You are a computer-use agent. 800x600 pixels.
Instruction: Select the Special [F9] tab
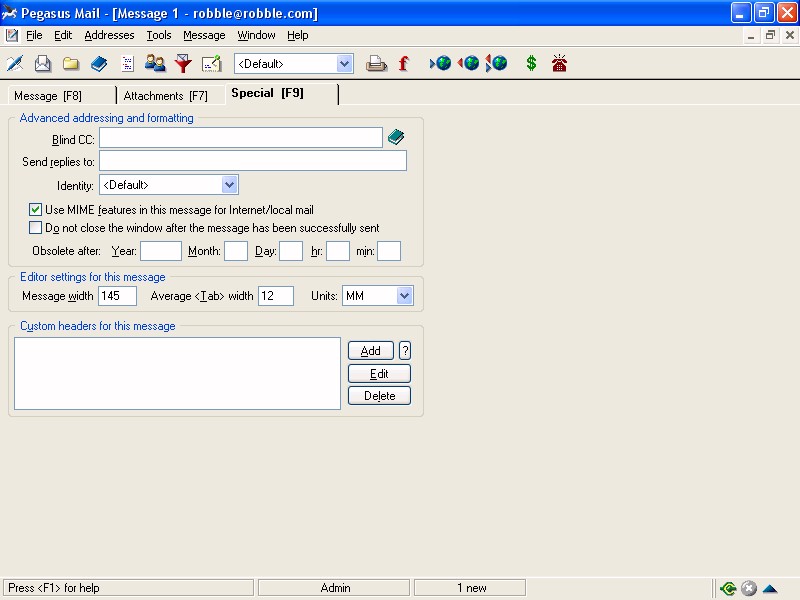tap(281, 94)
